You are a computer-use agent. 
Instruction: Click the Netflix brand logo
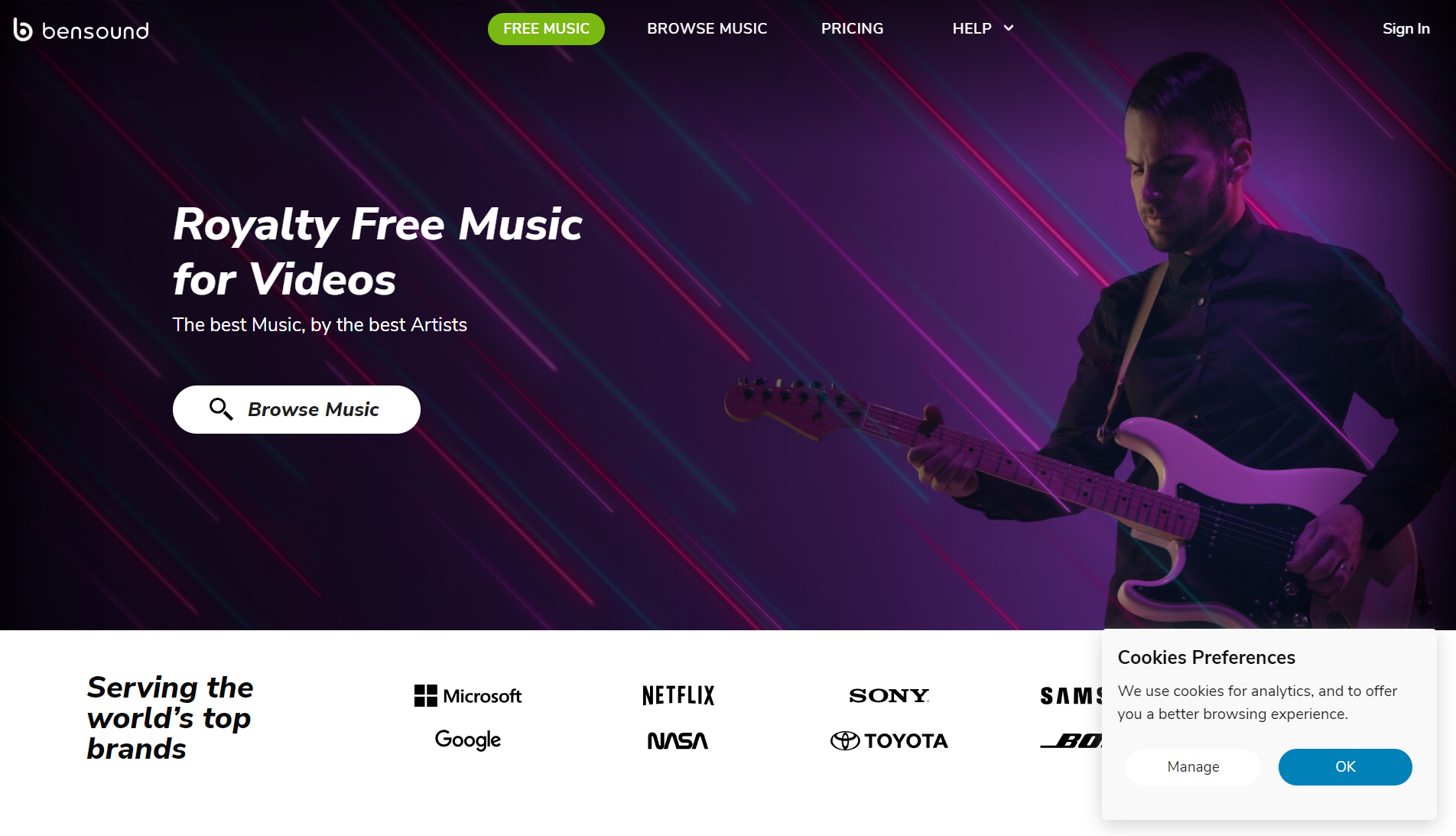coord(678,695)
